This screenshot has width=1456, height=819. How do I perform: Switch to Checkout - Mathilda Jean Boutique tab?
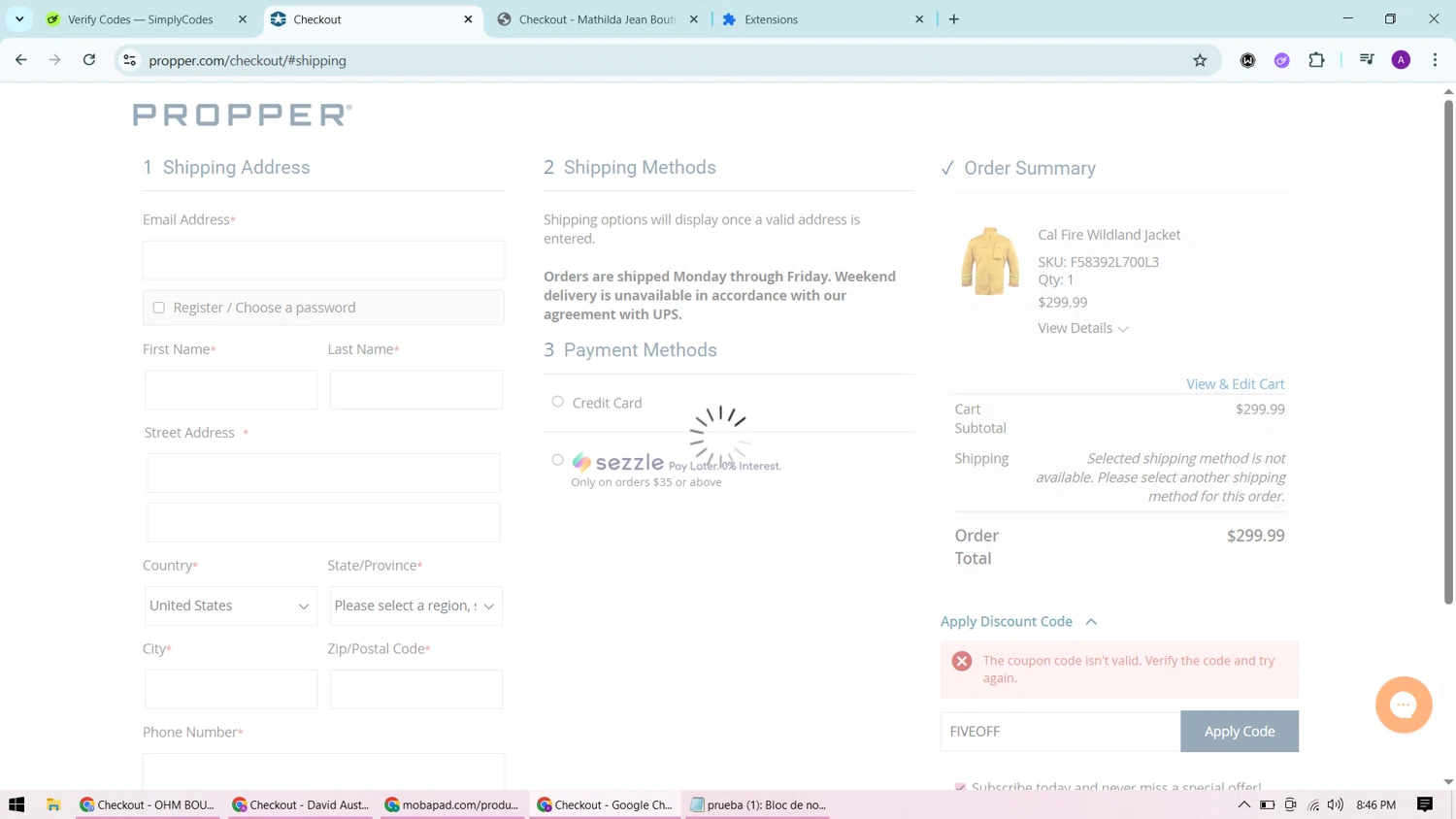pos(597,19)
